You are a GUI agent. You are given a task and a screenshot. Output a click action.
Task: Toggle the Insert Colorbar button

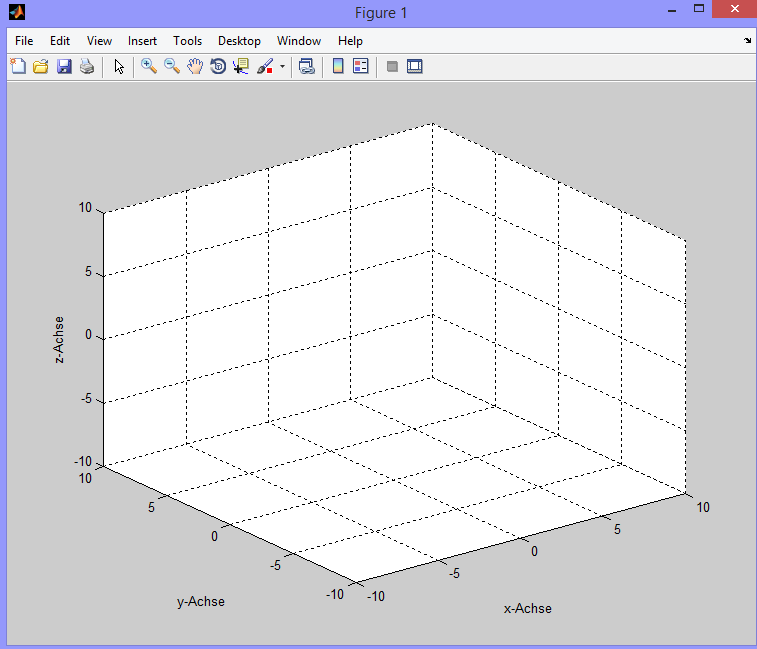[x=338, y=67]
